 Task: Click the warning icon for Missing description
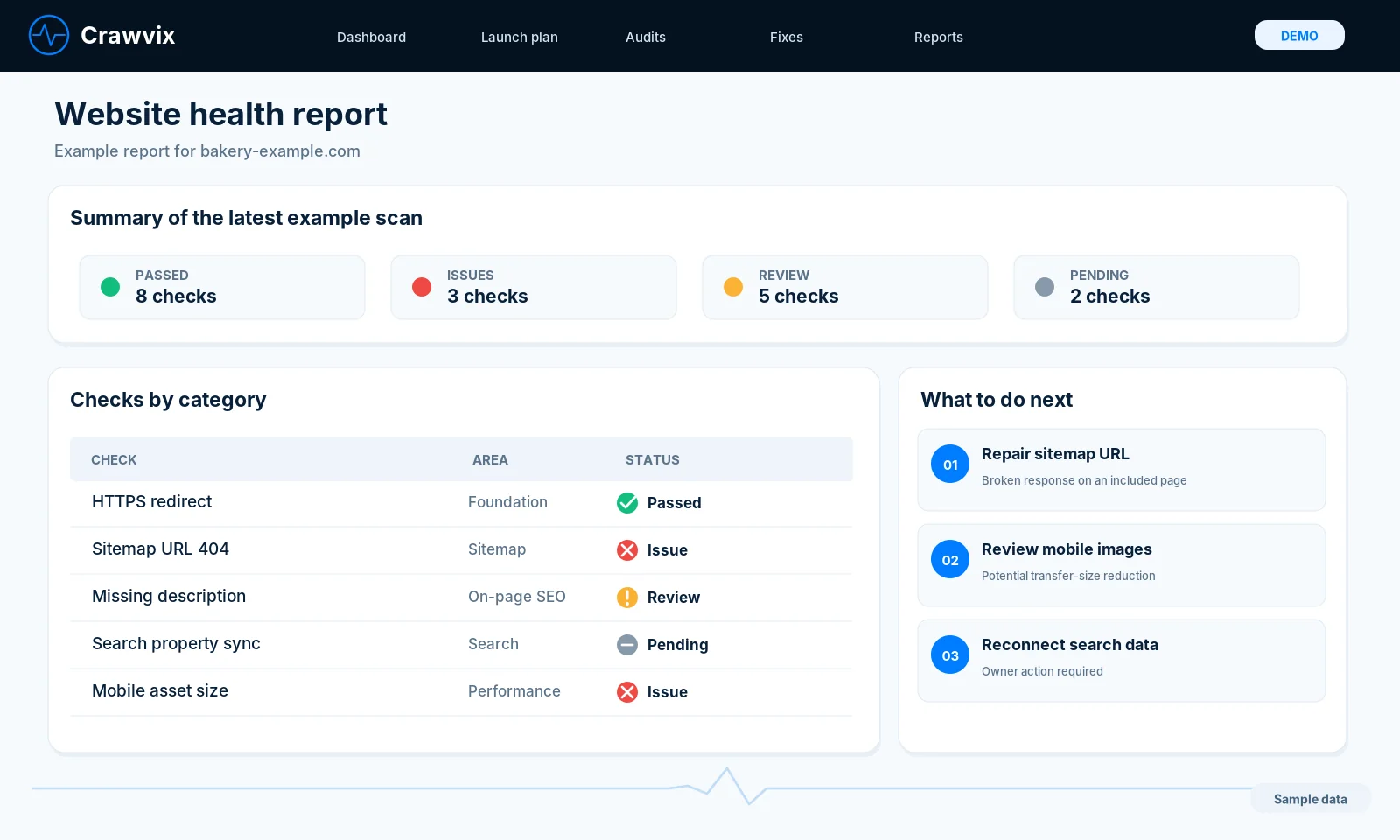[627, 598]
